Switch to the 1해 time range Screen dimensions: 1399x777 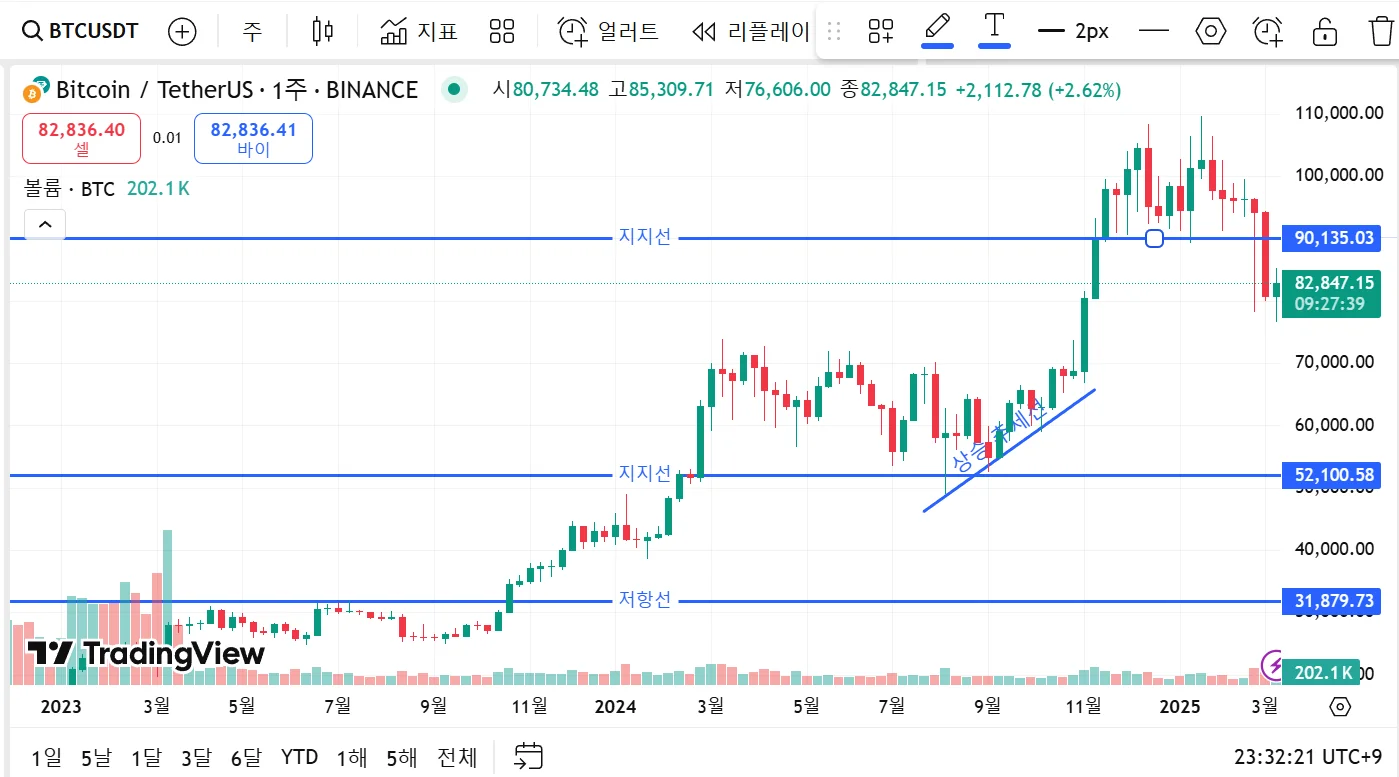point(352,757)
